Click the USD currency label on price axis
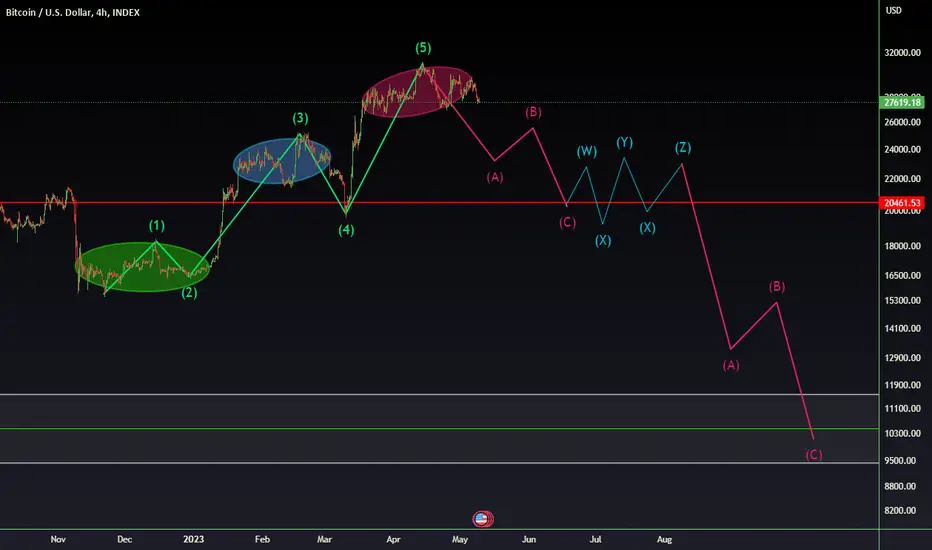The width and height of the screenshot is (932, 550). click(893, 11)
